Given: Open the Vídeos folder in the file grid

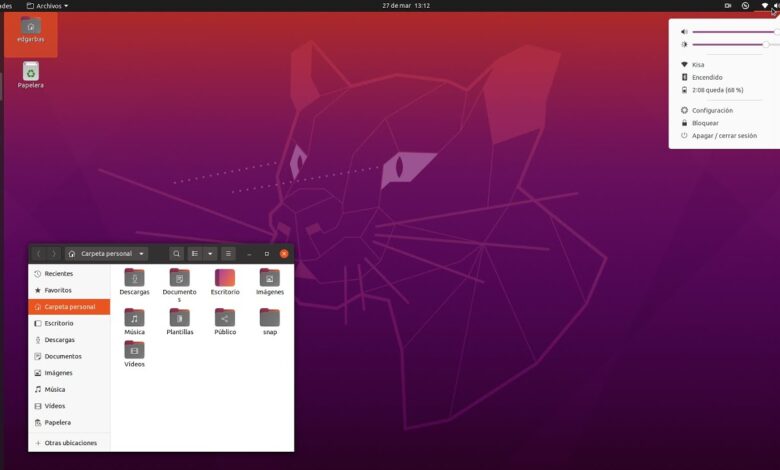Looking at the screenshot, I should [x=134, y=354].
